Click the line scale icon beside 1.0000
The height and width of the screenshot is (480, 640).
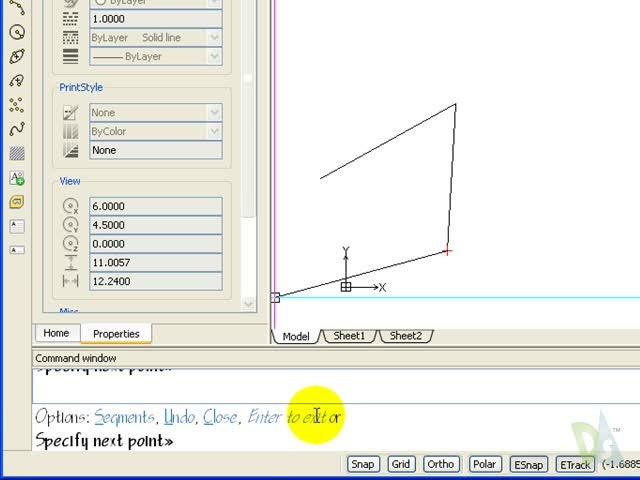pyautogui.click(x=71, y=19)
